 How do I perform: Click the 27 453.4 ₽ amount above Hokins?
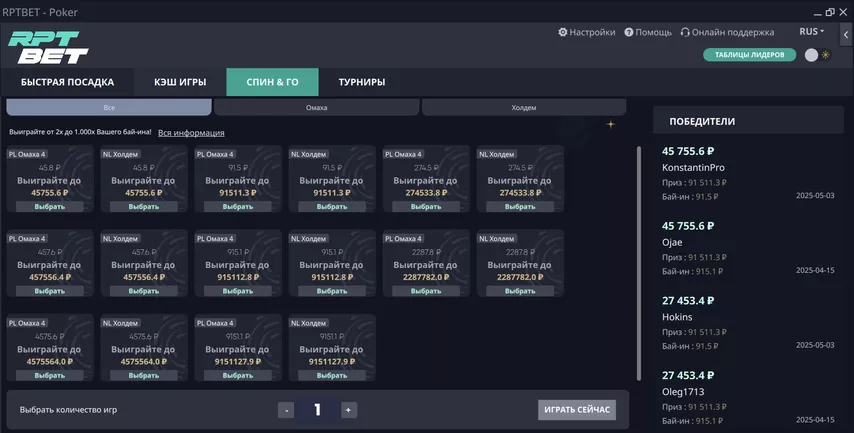click(688, 301)
